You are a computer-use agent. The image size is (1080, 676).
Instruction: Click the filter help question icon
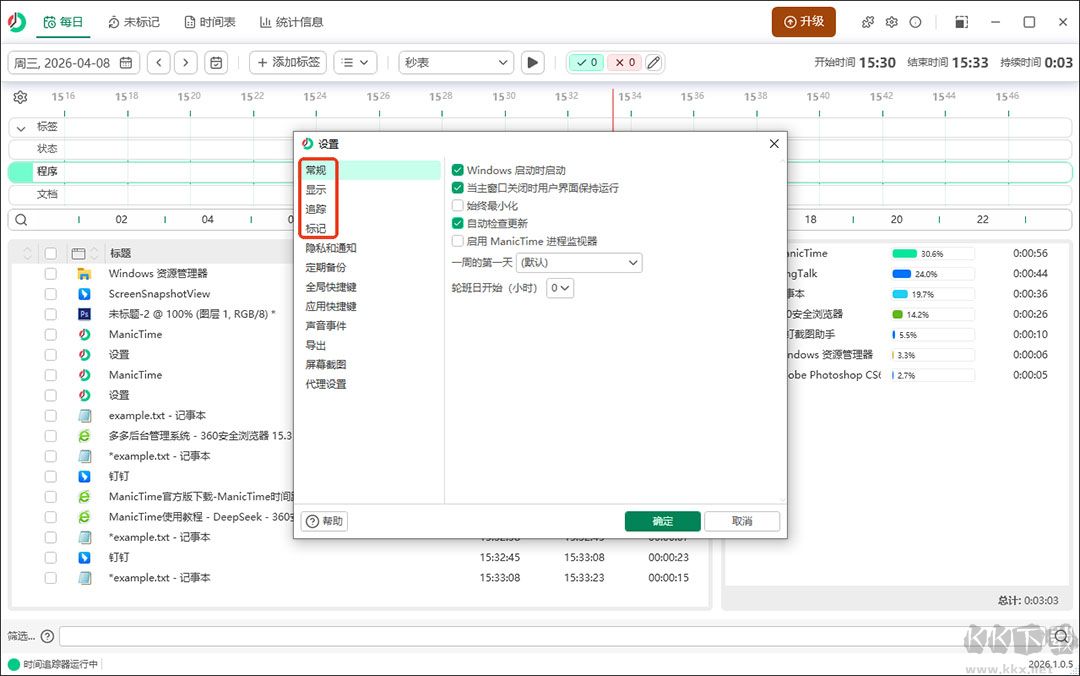click(48, 636)
